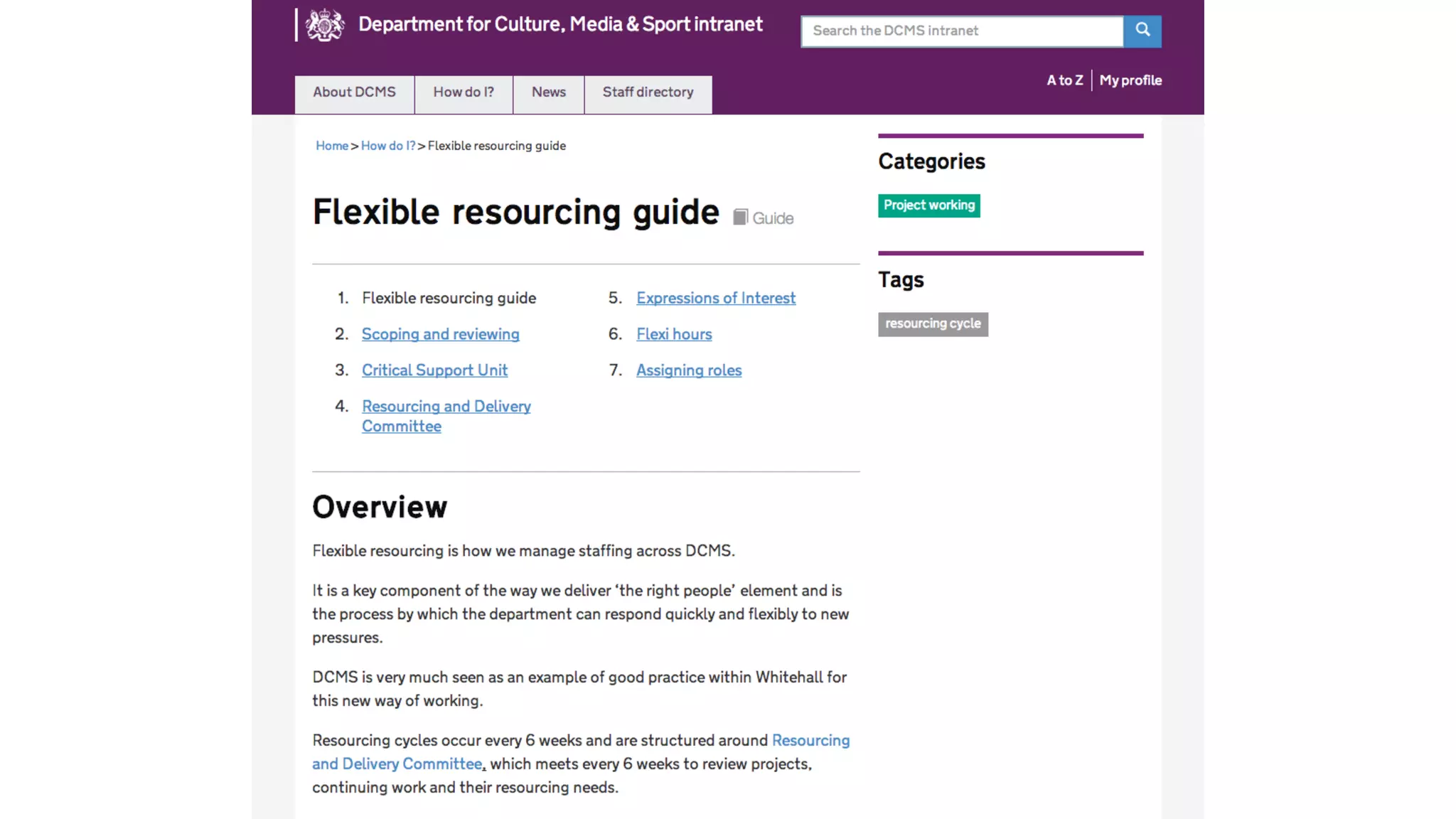Go to the Critical Support Unit section
Viewport: 1456px width, 819px height.
click(x=434, y=370)
